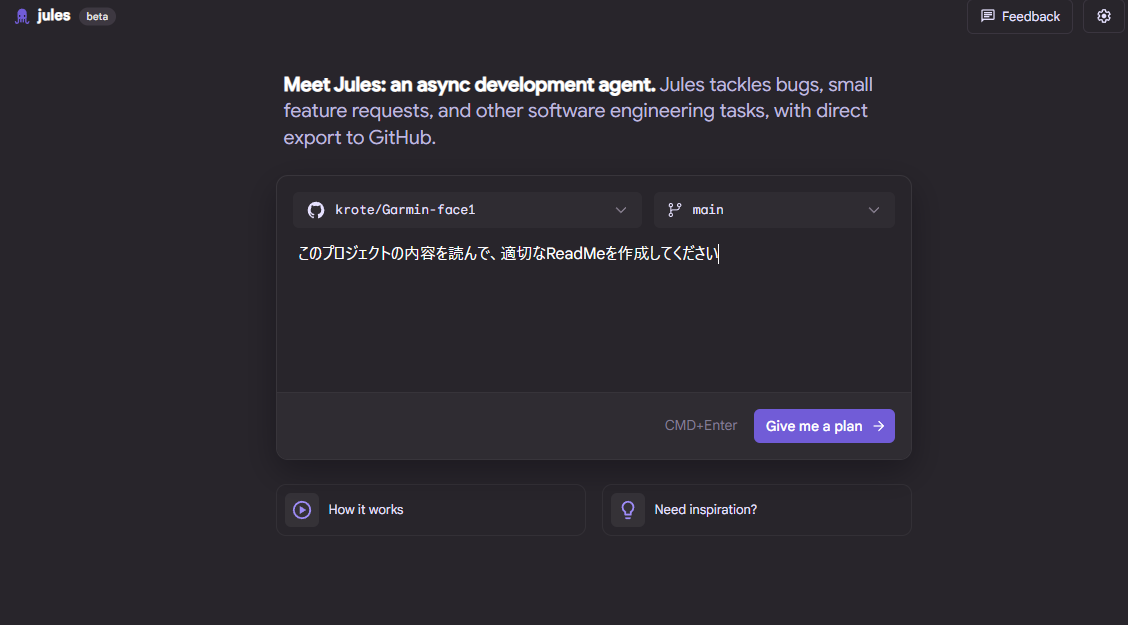The height and width of the screenshot is (625, 1128).
Task: Click the jules wordmark text
Action: tap(54, 15)
